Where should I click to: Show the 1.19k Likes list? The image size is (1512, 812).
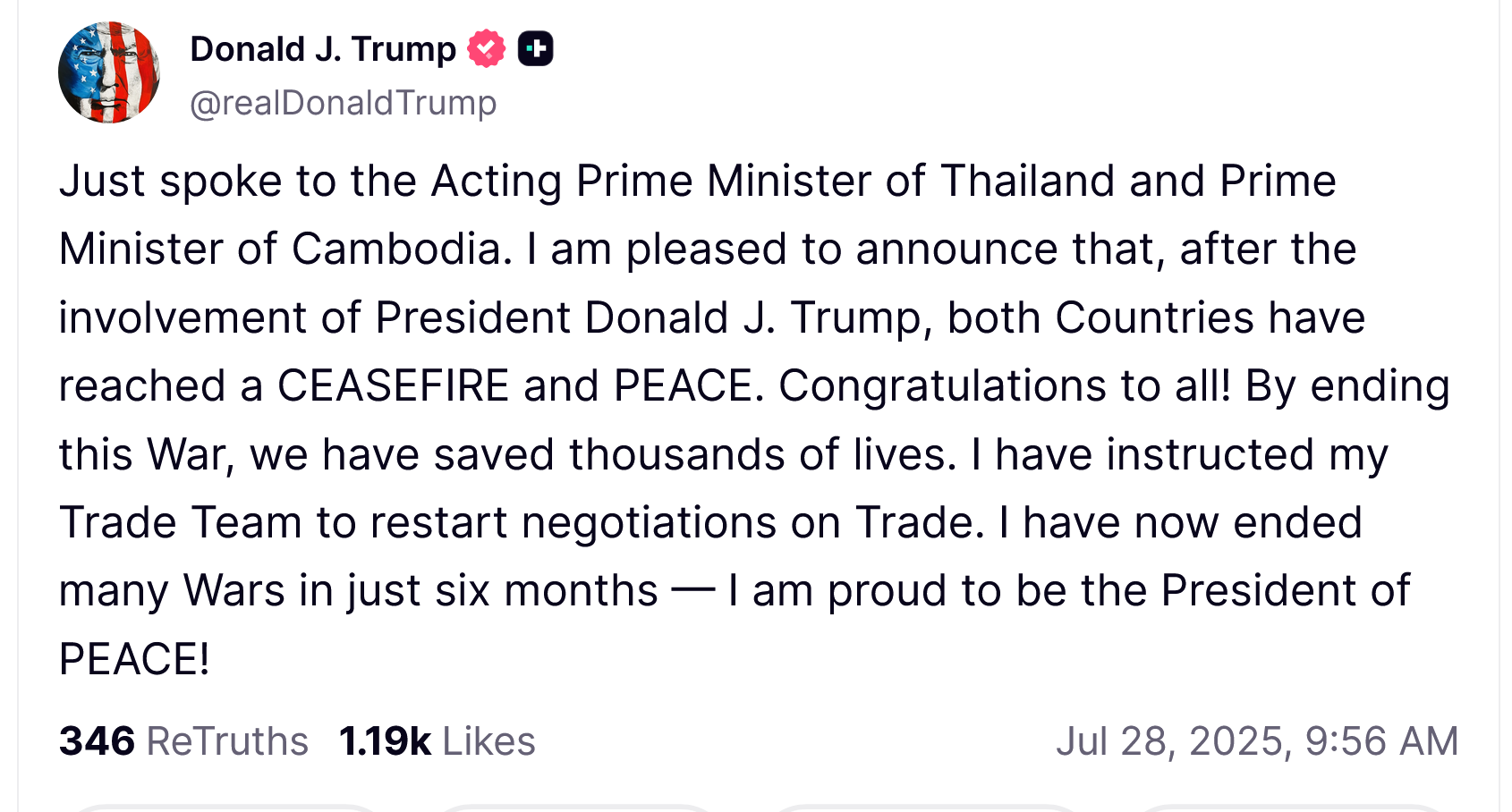(437, 741)
